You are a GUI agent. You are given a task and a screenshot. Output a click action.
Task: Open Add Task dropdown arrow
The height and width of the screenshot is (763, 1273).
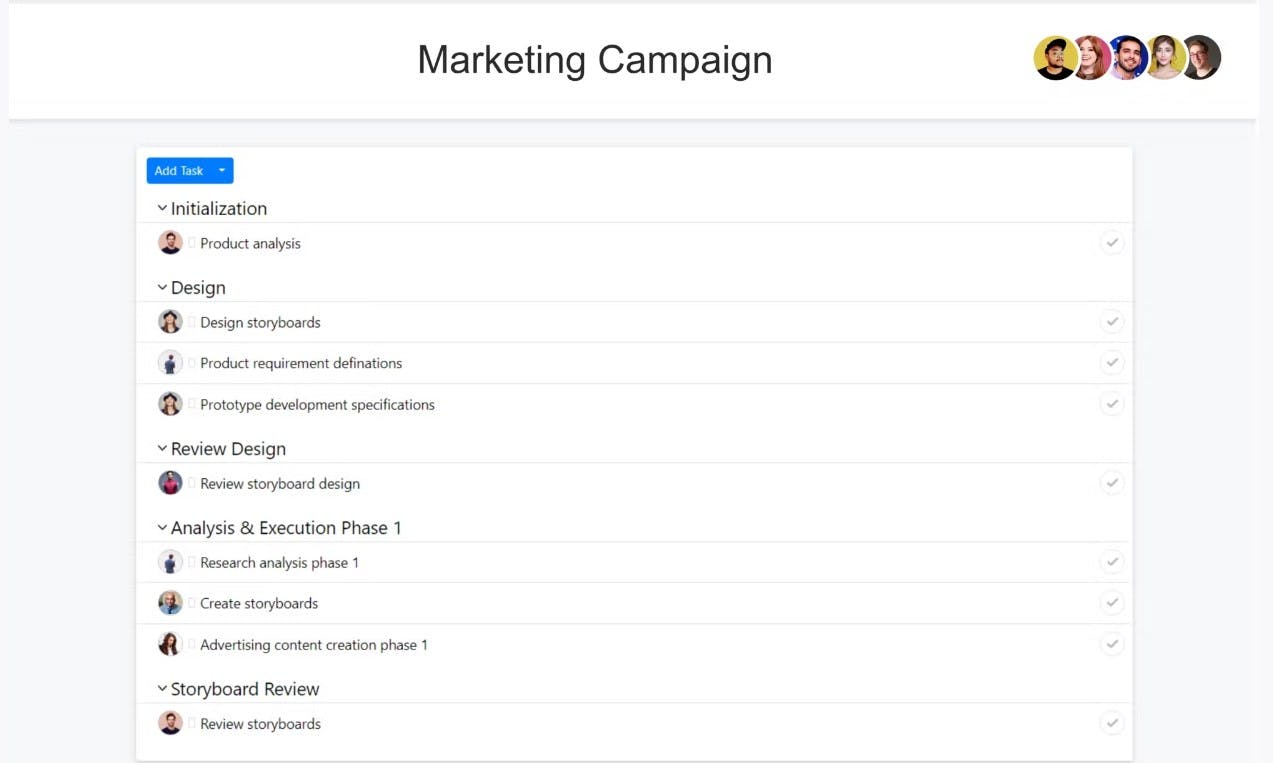tap(222, 171)
